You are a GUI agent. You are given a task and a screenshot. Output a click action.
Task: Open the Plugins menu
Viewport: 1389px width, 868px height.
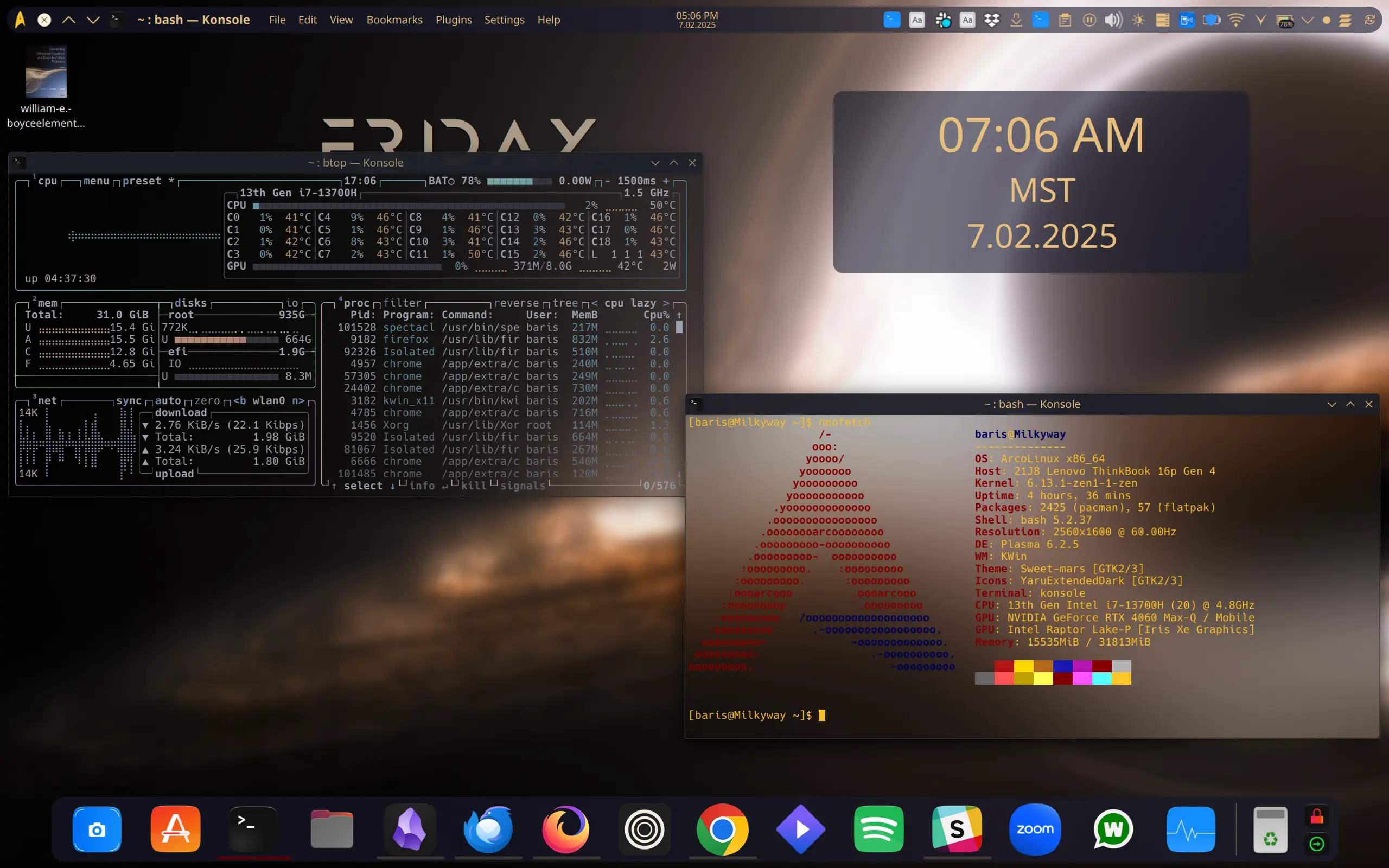point(454,20)
